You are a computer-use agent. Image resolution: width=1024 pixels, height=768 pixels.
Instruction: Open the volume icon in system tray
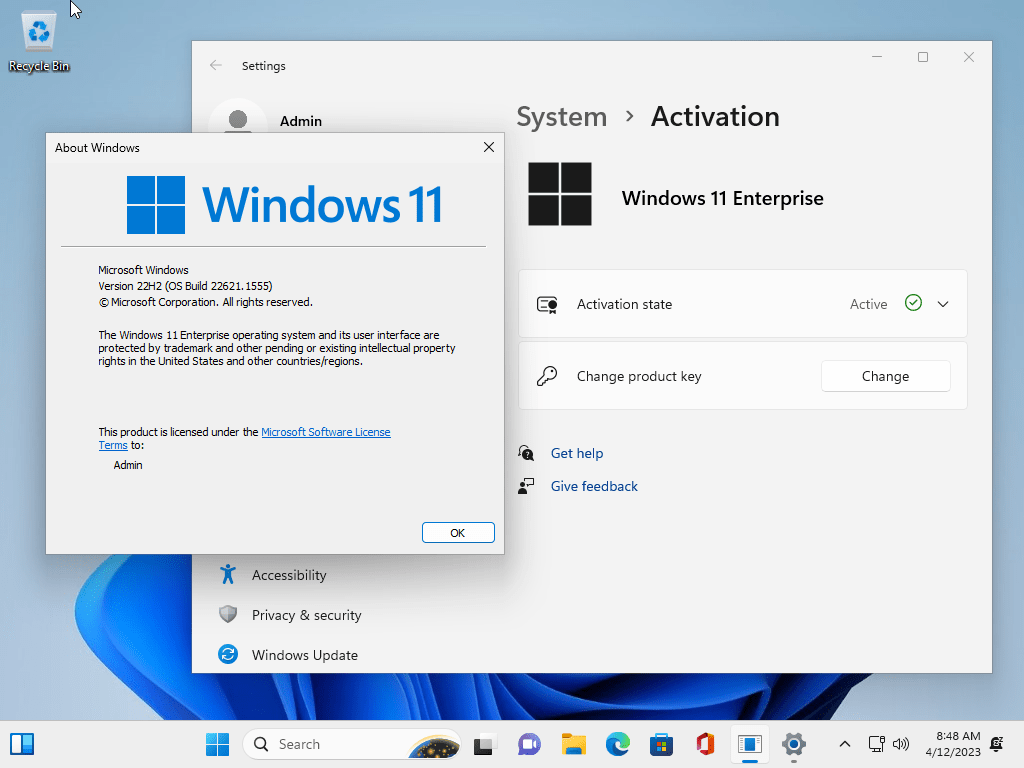coord(901,744)
